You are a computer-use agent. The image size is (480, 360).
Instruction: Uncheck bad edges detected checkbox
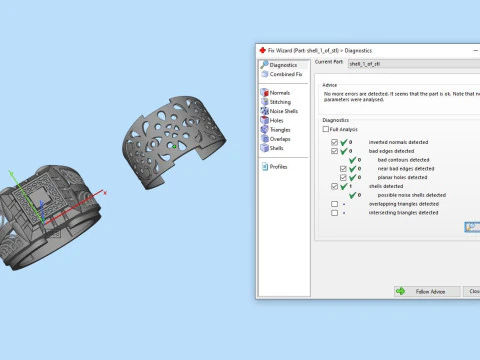pos(334,151)
